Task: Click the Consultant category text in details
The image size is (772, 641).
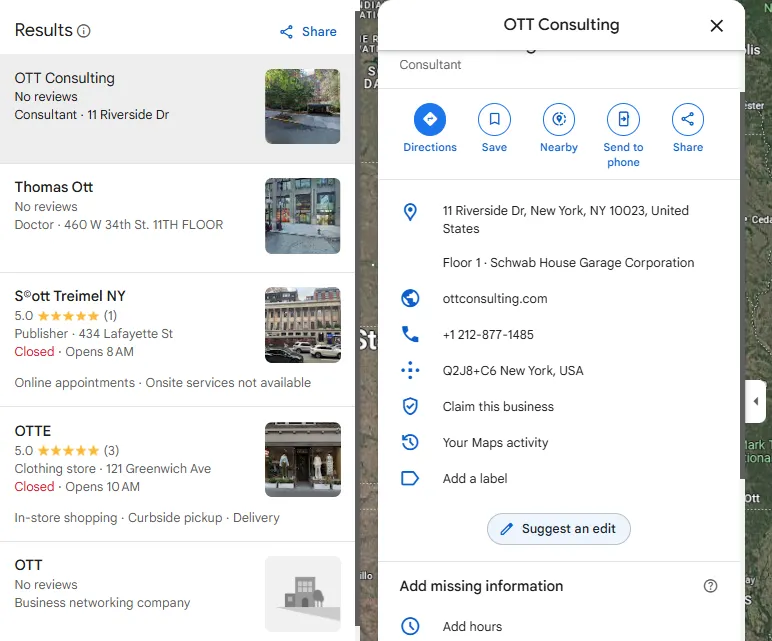Action: click(x=430, y=64)
